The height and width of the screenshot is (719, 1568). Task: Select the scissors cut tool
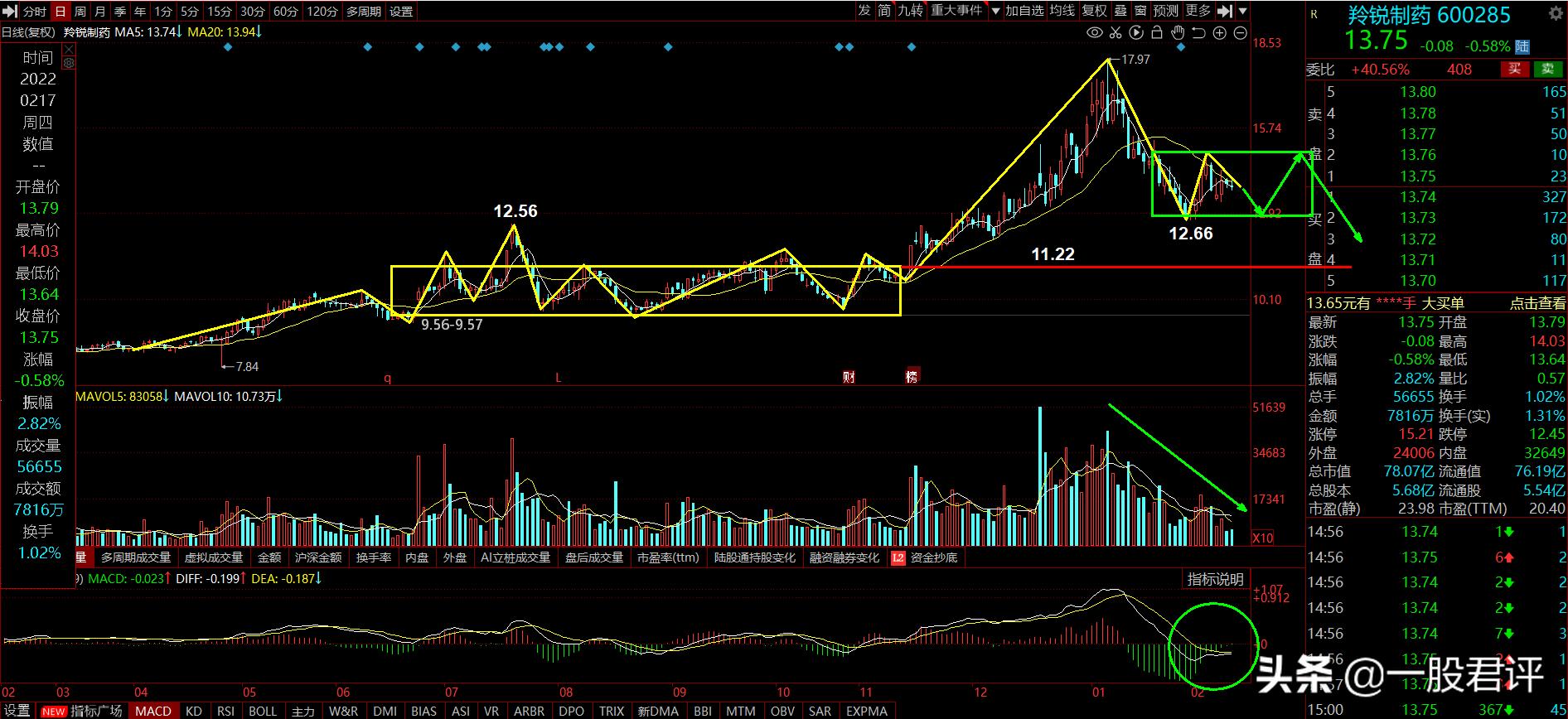coord(1116,33)
